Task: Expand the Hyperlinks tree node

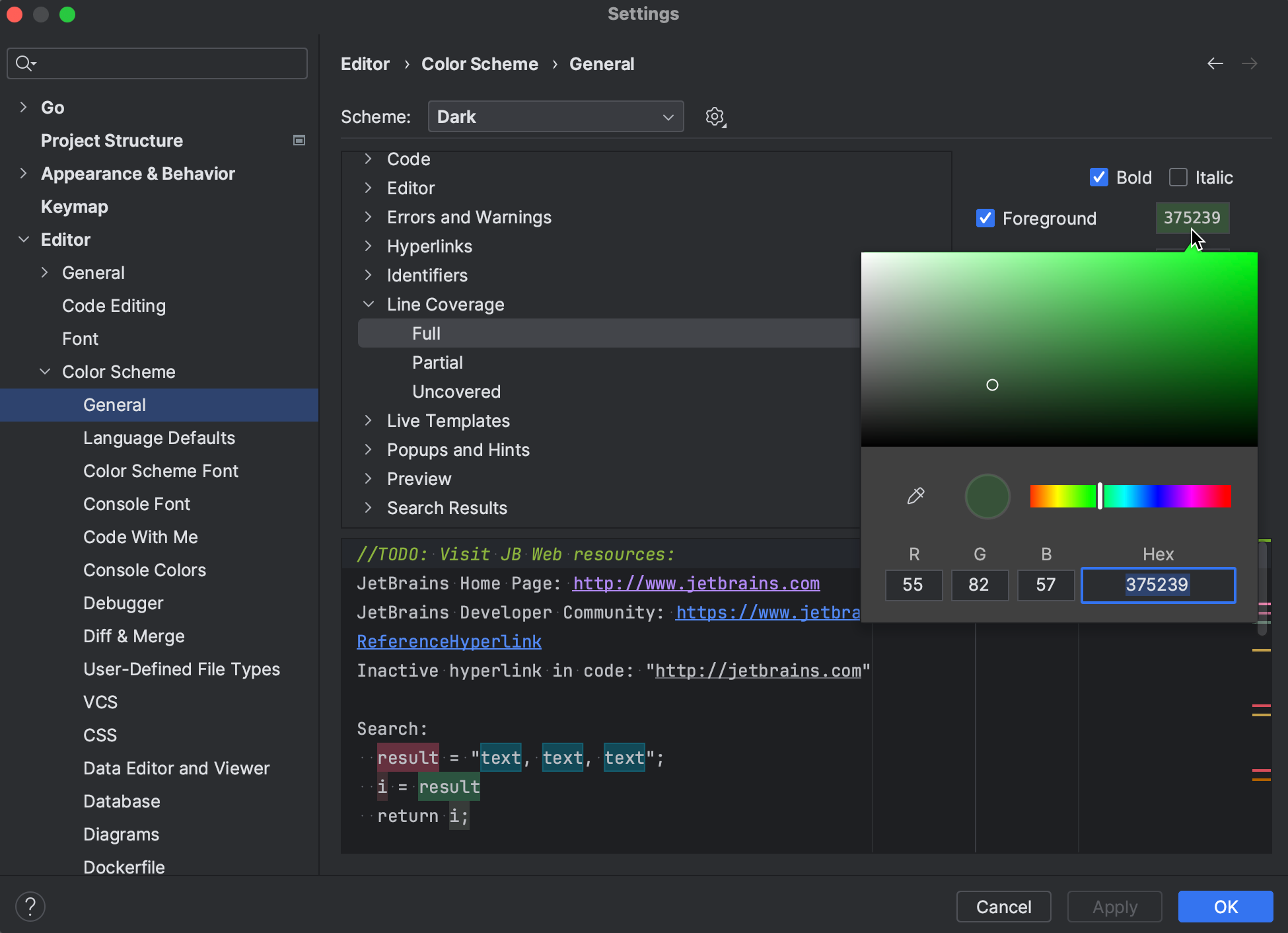Action: pos(369,246)
